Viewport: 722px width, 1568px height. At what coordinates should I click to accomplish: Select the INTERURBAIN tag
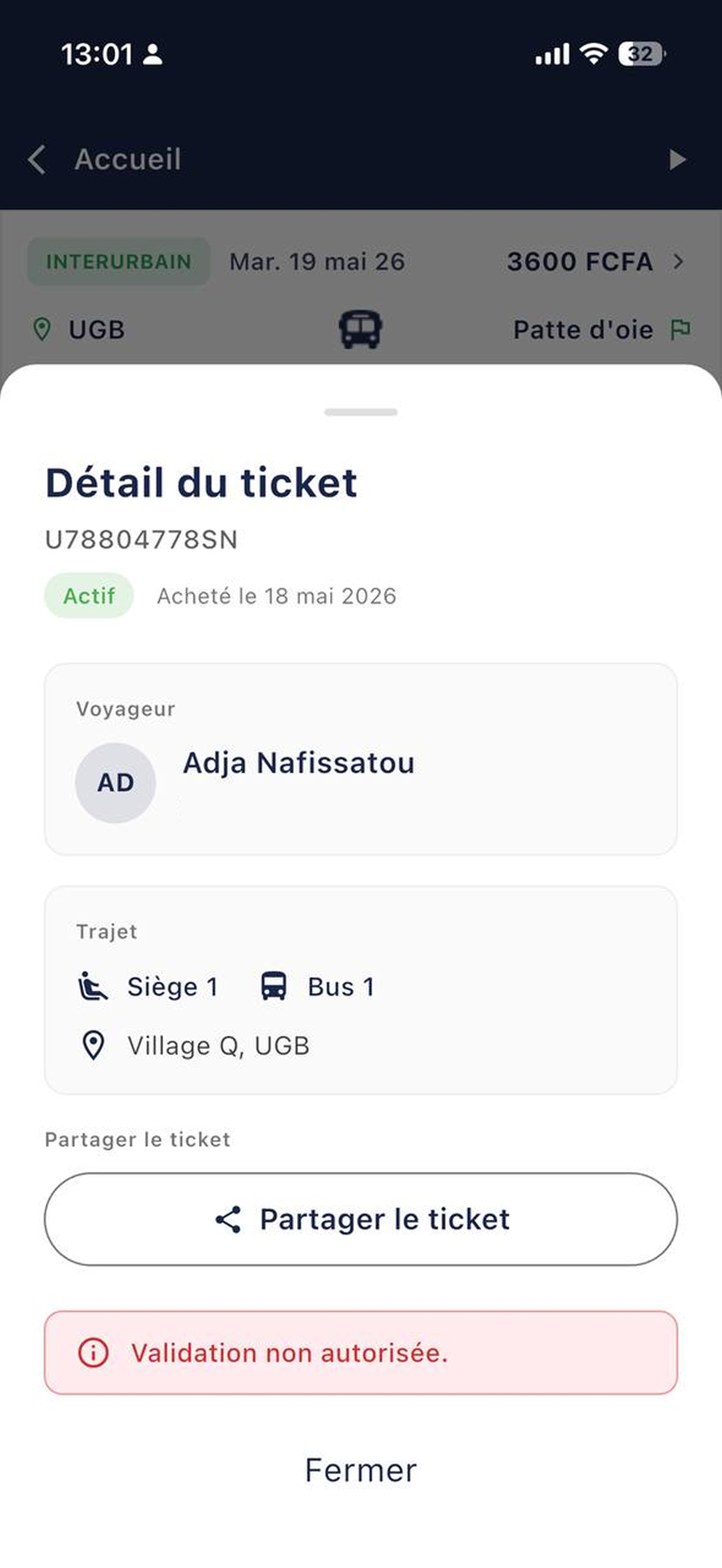point(119,262)
